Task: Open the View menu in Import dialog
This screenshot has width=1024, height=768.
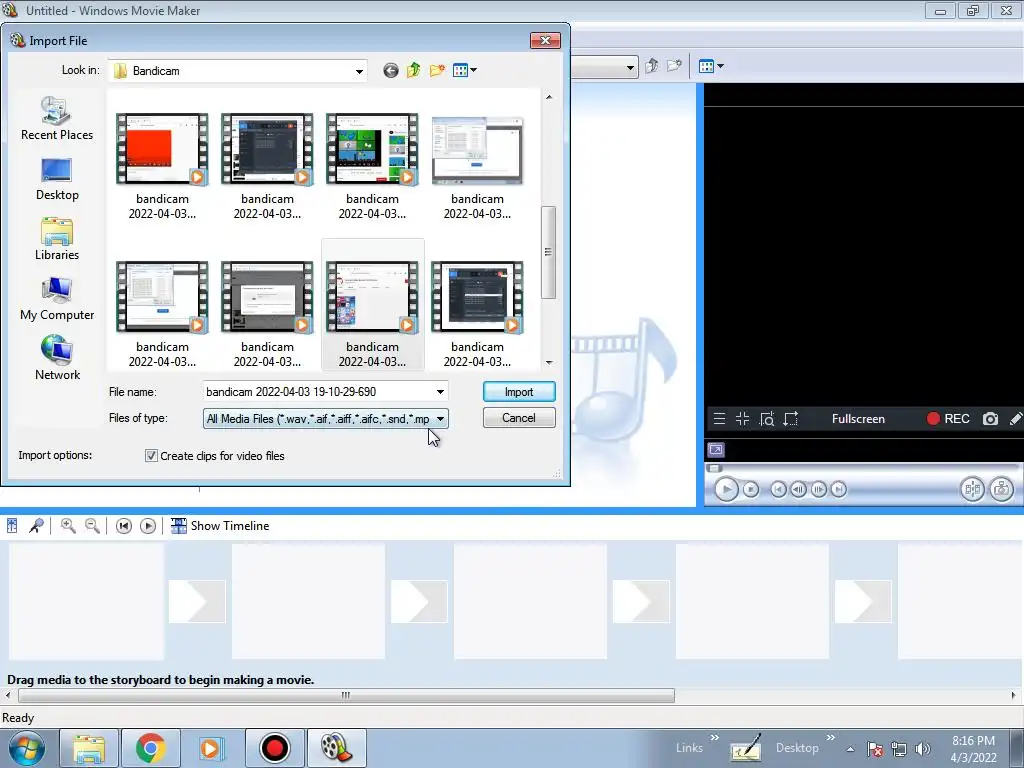Action: click(464, 70)
